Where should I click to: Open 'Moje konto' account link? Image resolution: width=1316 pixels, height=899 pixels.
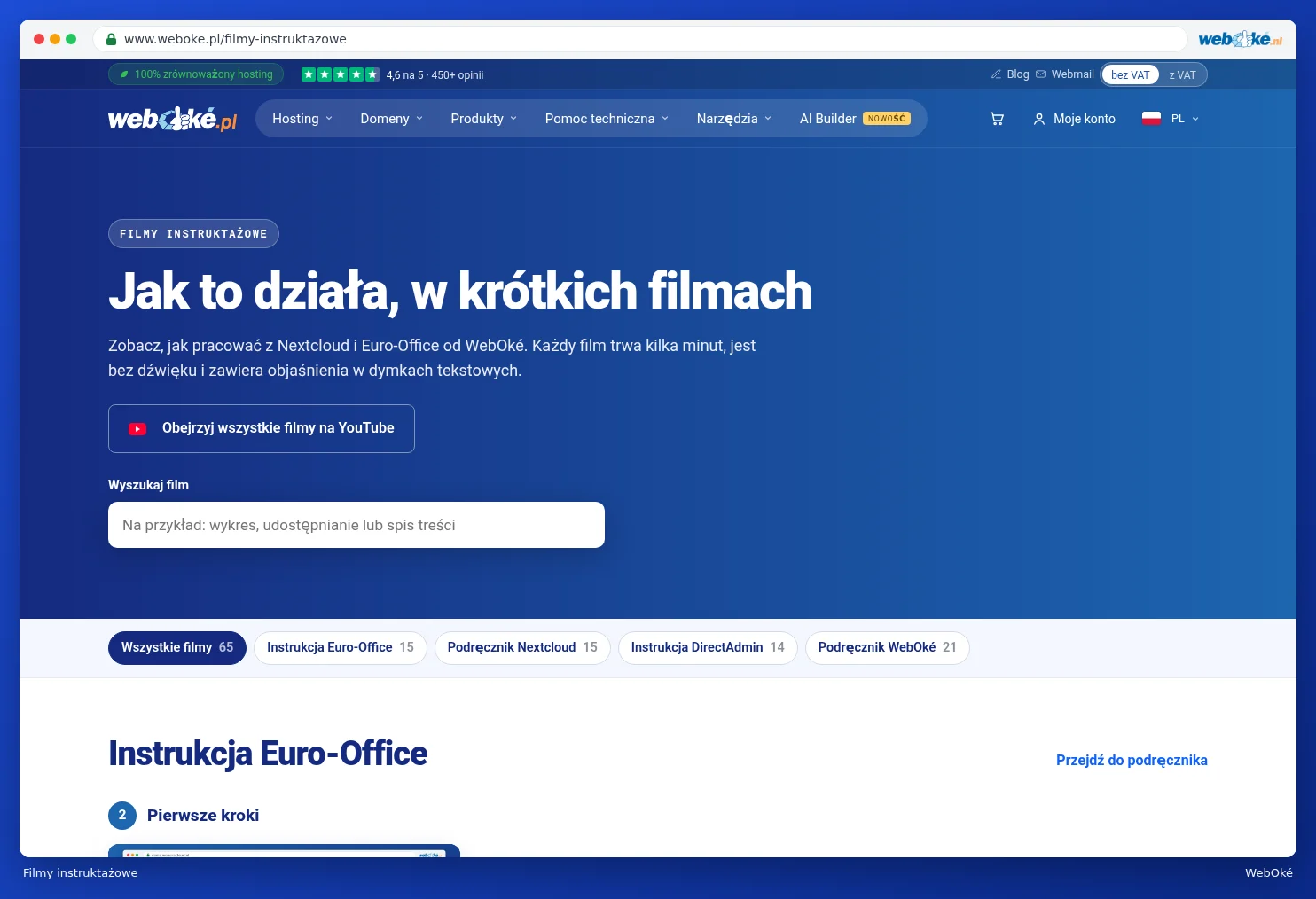1074,119
